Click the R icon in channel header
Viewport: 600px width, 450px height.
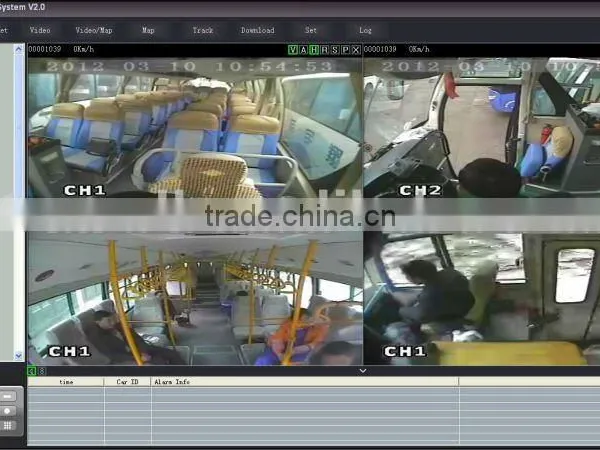click(x=324, y=50)
